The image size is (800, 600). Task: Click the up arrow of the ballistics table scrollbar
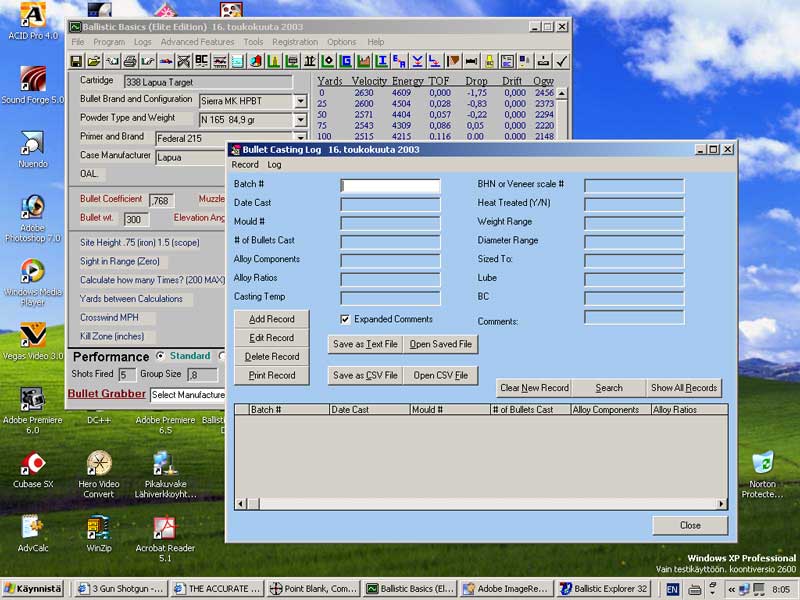[561, 93]
